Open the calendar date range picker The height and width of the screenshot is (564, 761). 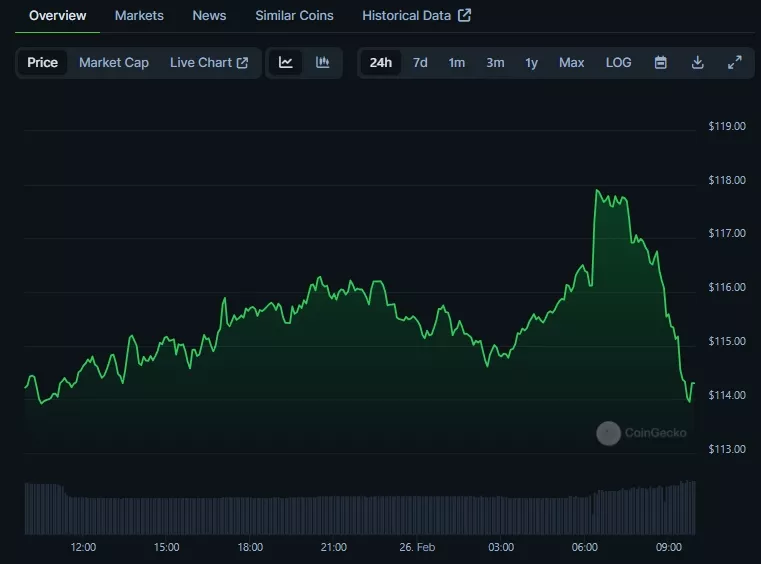[x=661, y=62]
